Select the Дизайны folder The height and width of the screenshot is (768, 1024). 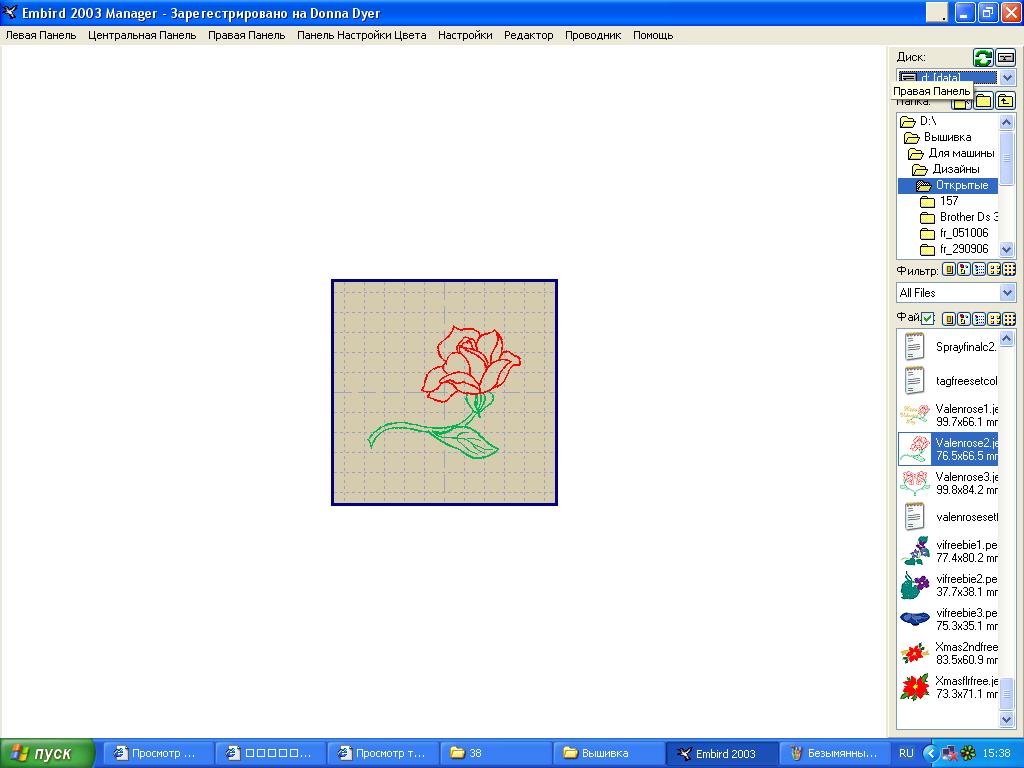[x=946, y=169]
